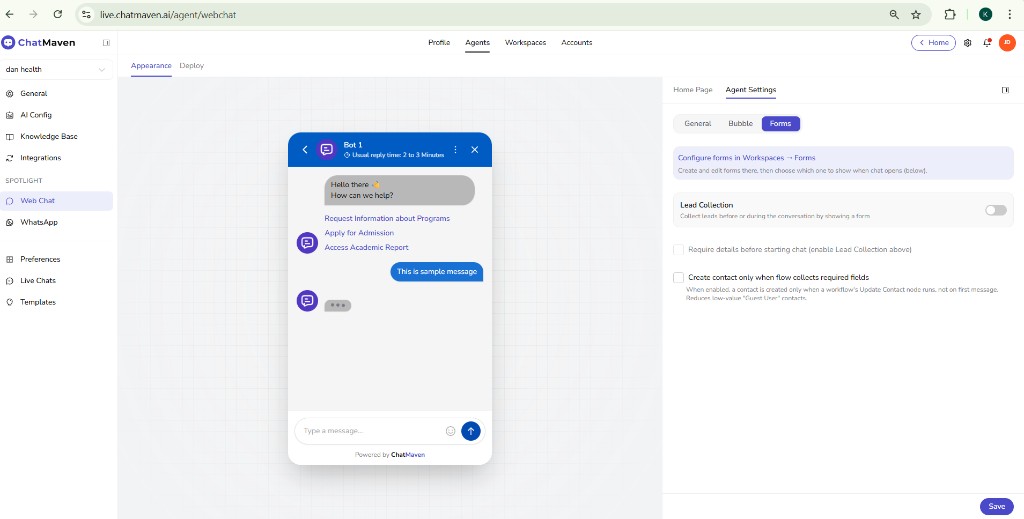Click the Hello there greeting bubble
The image size is (1024, 519).
tap(400, 190)
